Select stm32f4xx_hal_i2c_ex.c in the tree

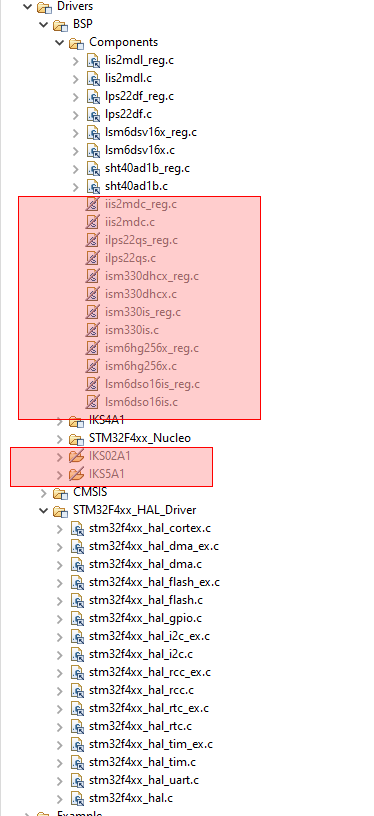(x=149, y=636)
